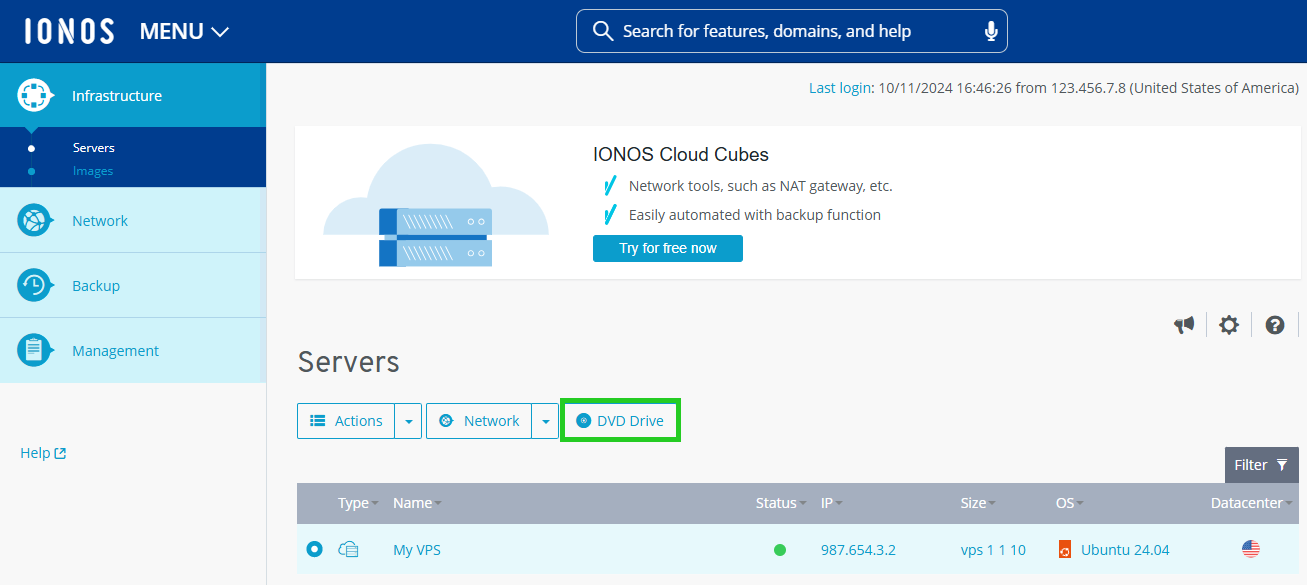Select the My VPS radio button
Viewport: 1307px width, 585px height.
point(315,549)
